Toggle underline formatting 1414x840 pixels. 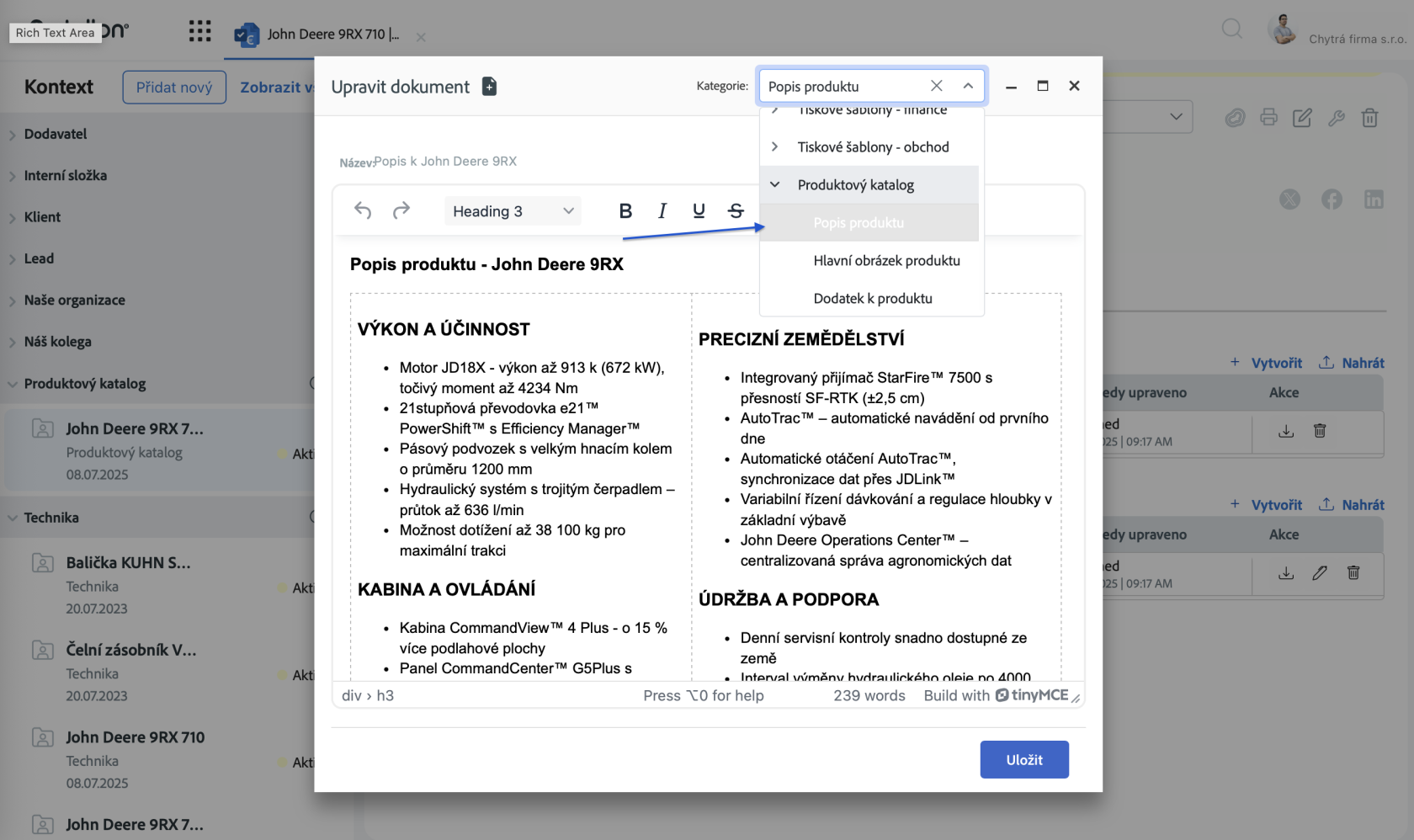click(x=699, y=210)
